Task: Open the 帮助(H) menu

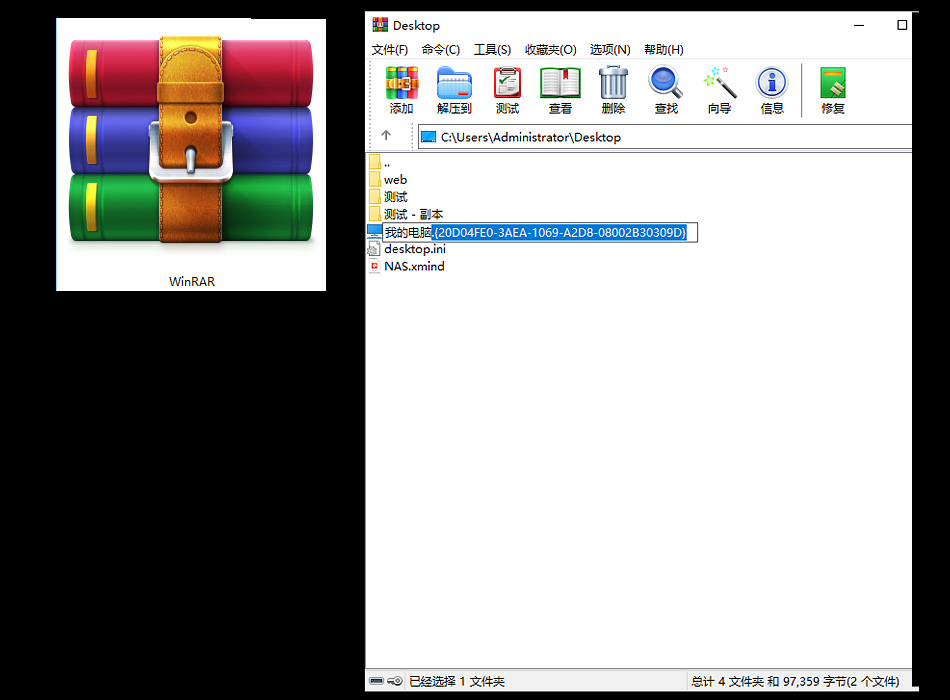Action: coord(663,50)
